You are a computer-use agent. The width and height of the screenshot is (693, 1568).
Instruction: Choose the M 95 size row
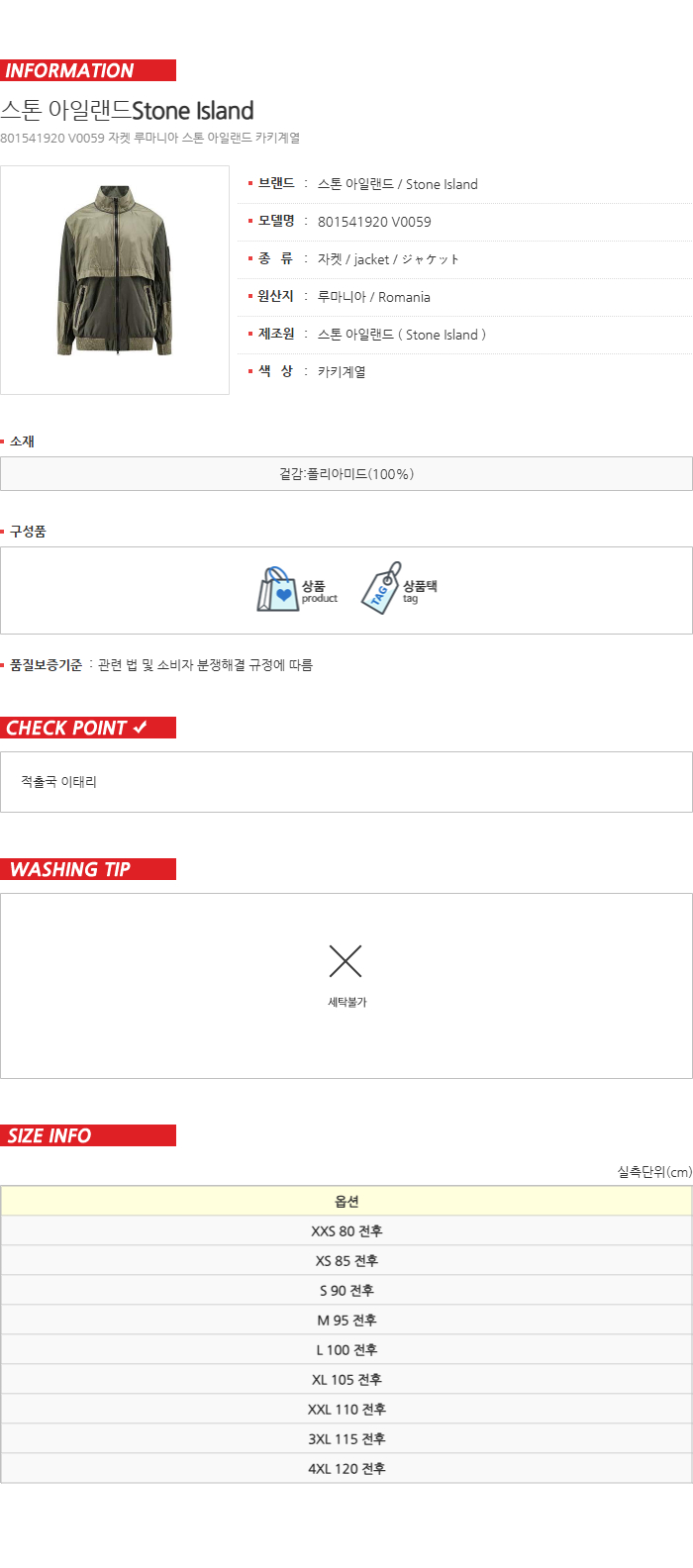346,1320
